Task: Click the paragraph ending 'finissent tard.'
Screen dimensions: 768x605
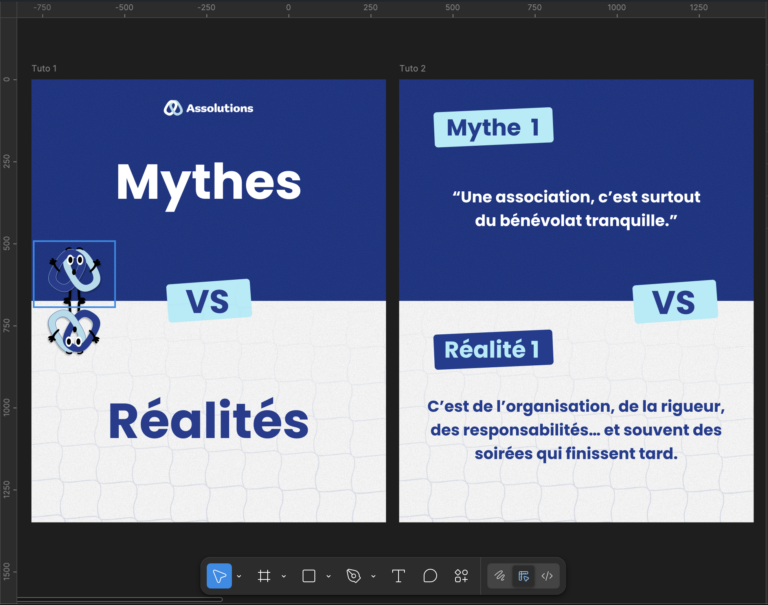Action: pos(576,430)
